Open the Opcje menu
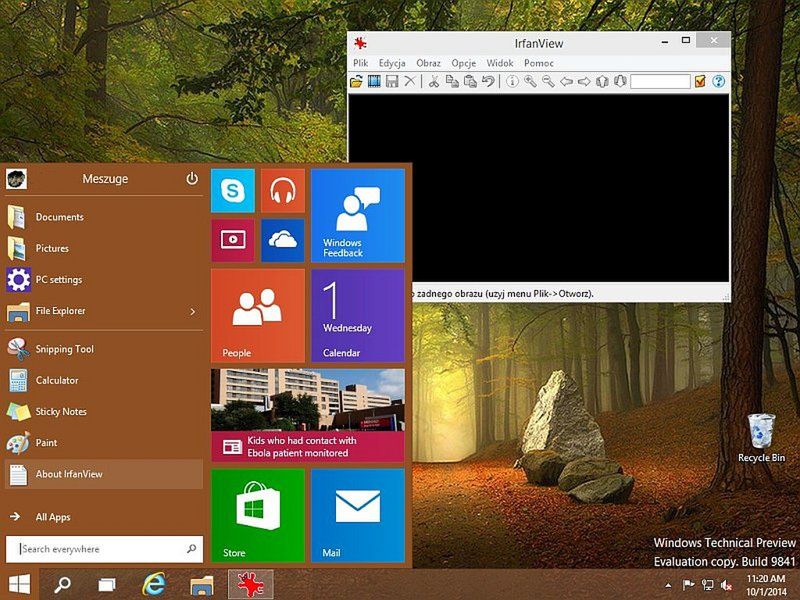This screenshot has height=600, width=800. [463, 63]
